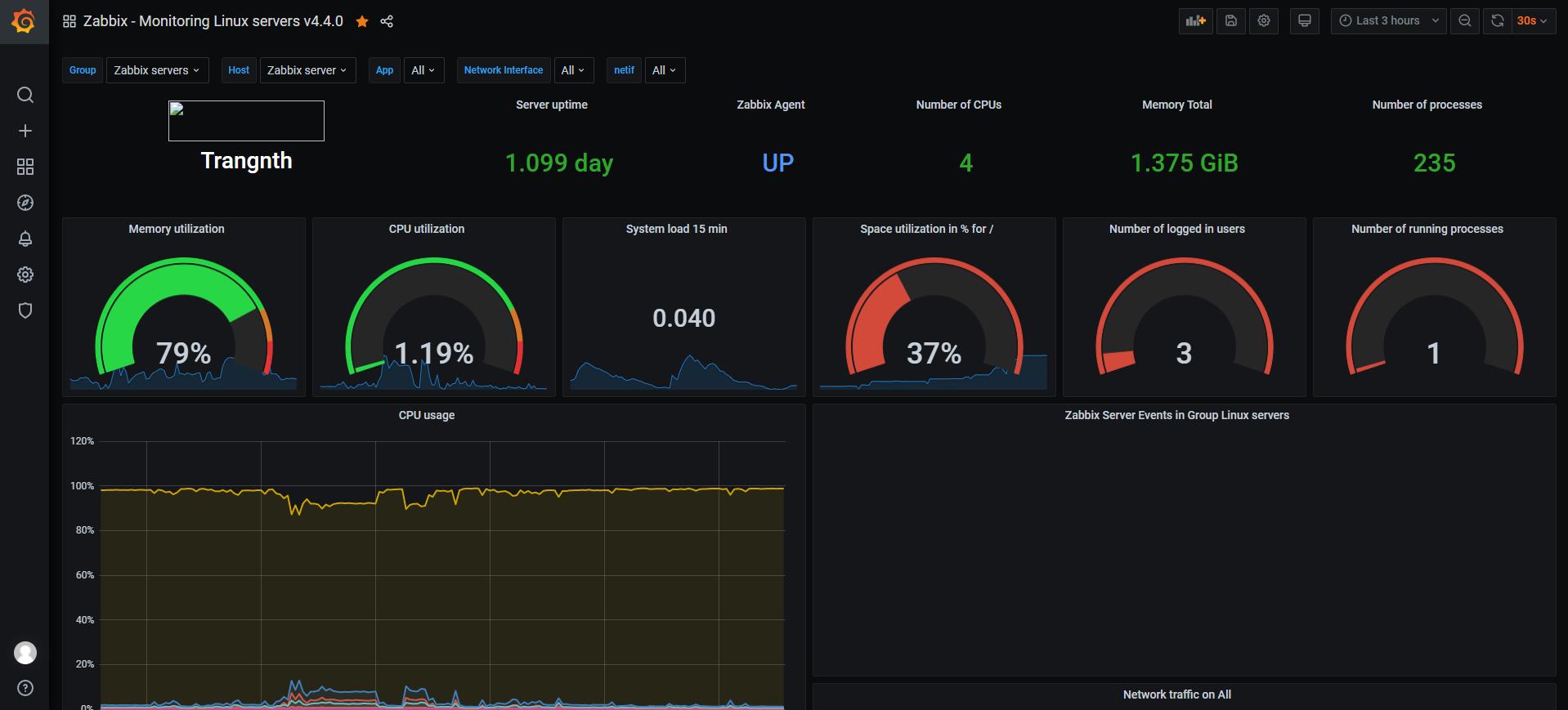Click the share dashboard icon
The image size is (1568, 710).
[x=387, y=21]
